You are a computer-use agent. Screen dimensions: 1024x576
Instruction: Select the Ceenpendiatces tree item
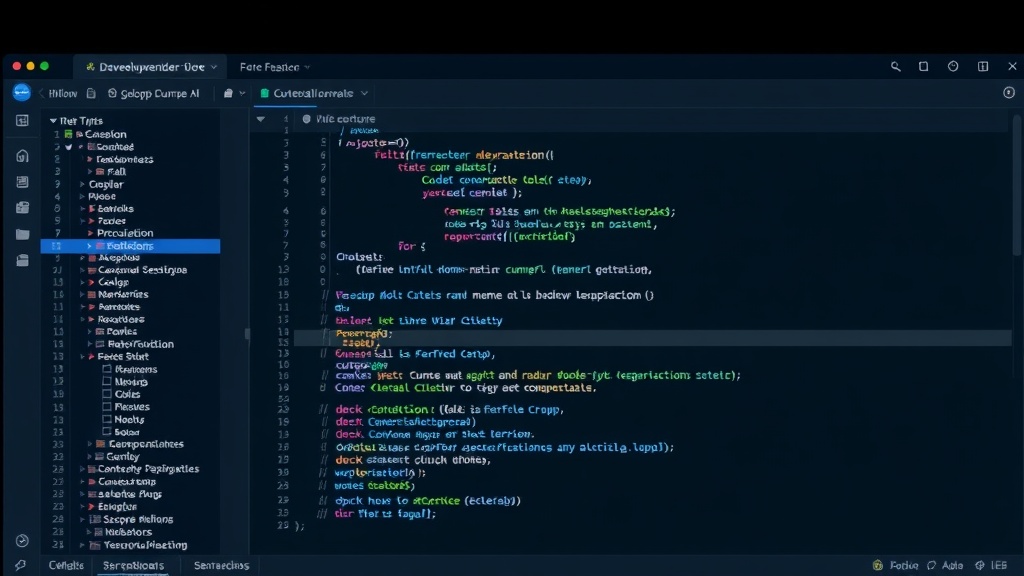(146, 444)
